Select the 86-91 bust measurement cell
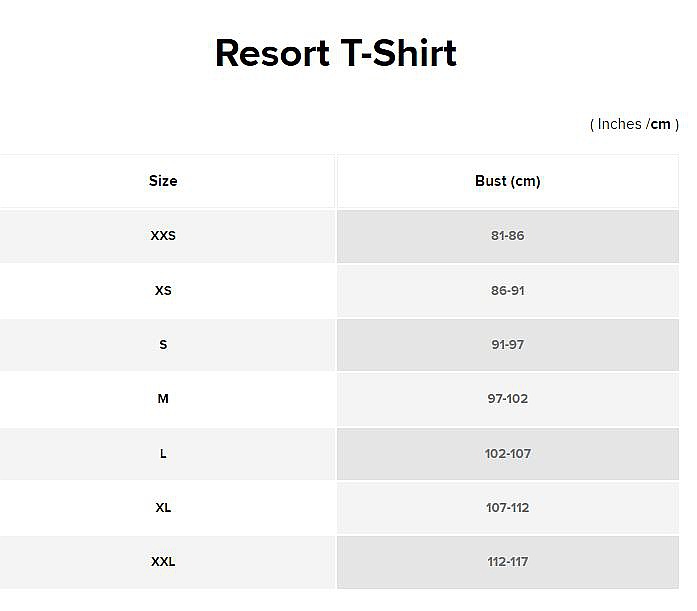The image size is (697, 611). (508, 291)
